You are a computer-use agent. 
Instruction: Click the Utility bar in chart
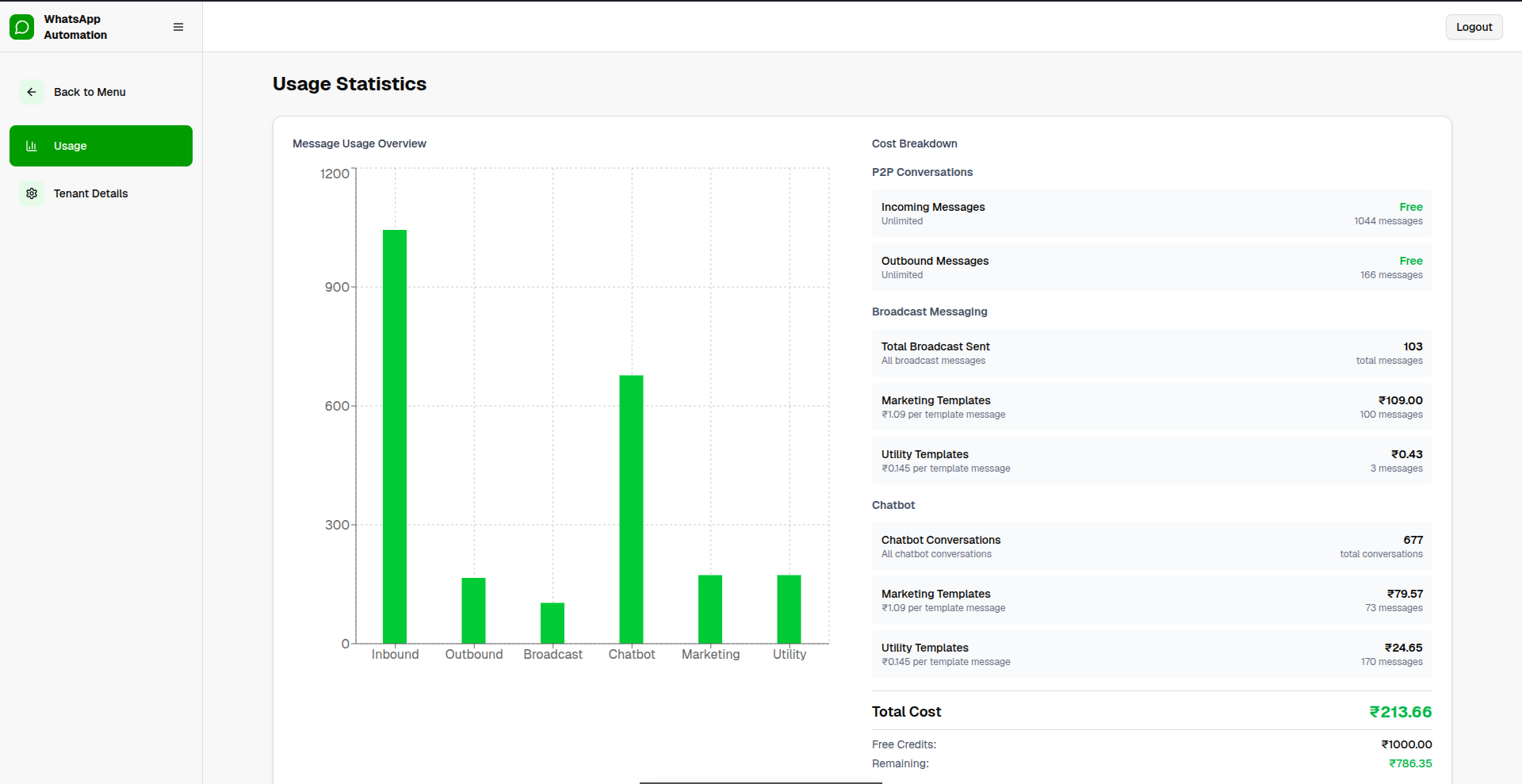790,609
